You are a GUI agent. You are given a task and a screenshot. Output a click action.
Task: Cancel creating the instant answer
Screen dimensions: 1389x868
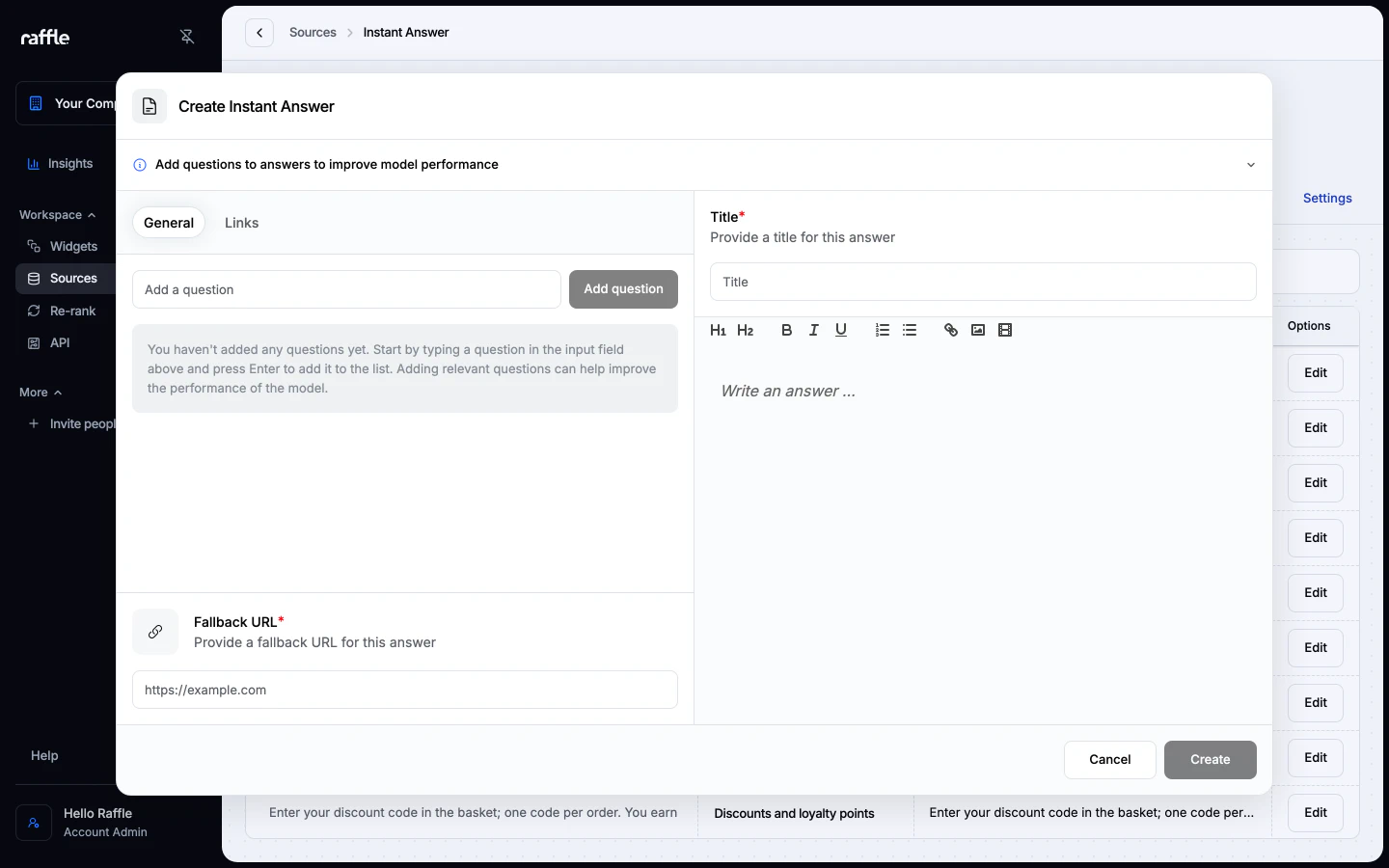click(1110, 760)
